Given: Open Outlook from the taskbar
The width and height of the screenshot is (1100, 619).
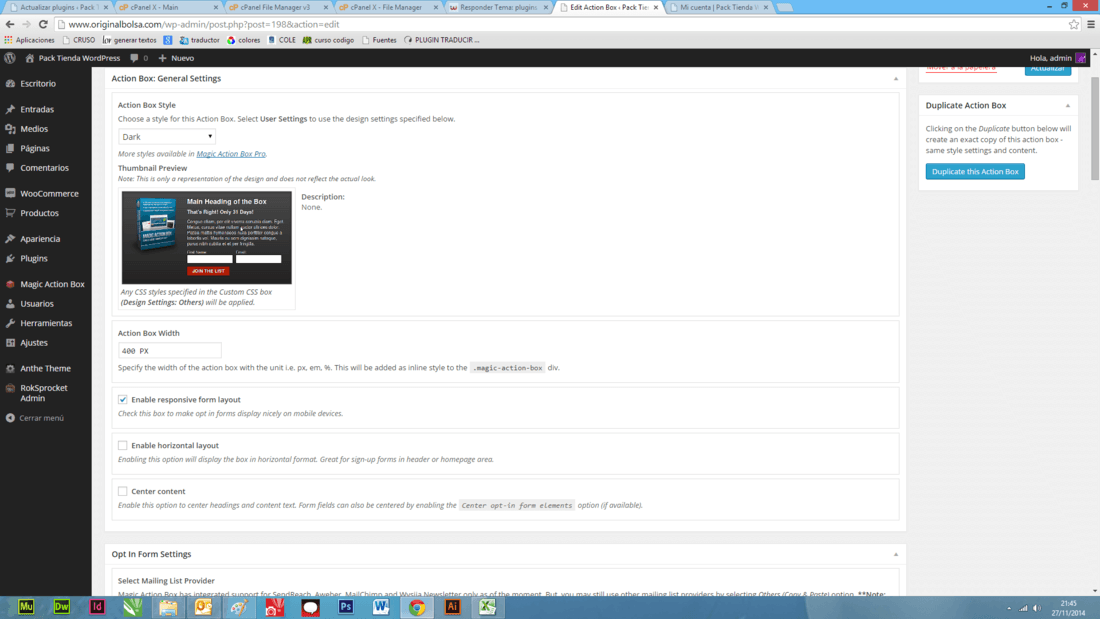Looking at the screenshot, I should pyautogui.click(x=203, y=606).
